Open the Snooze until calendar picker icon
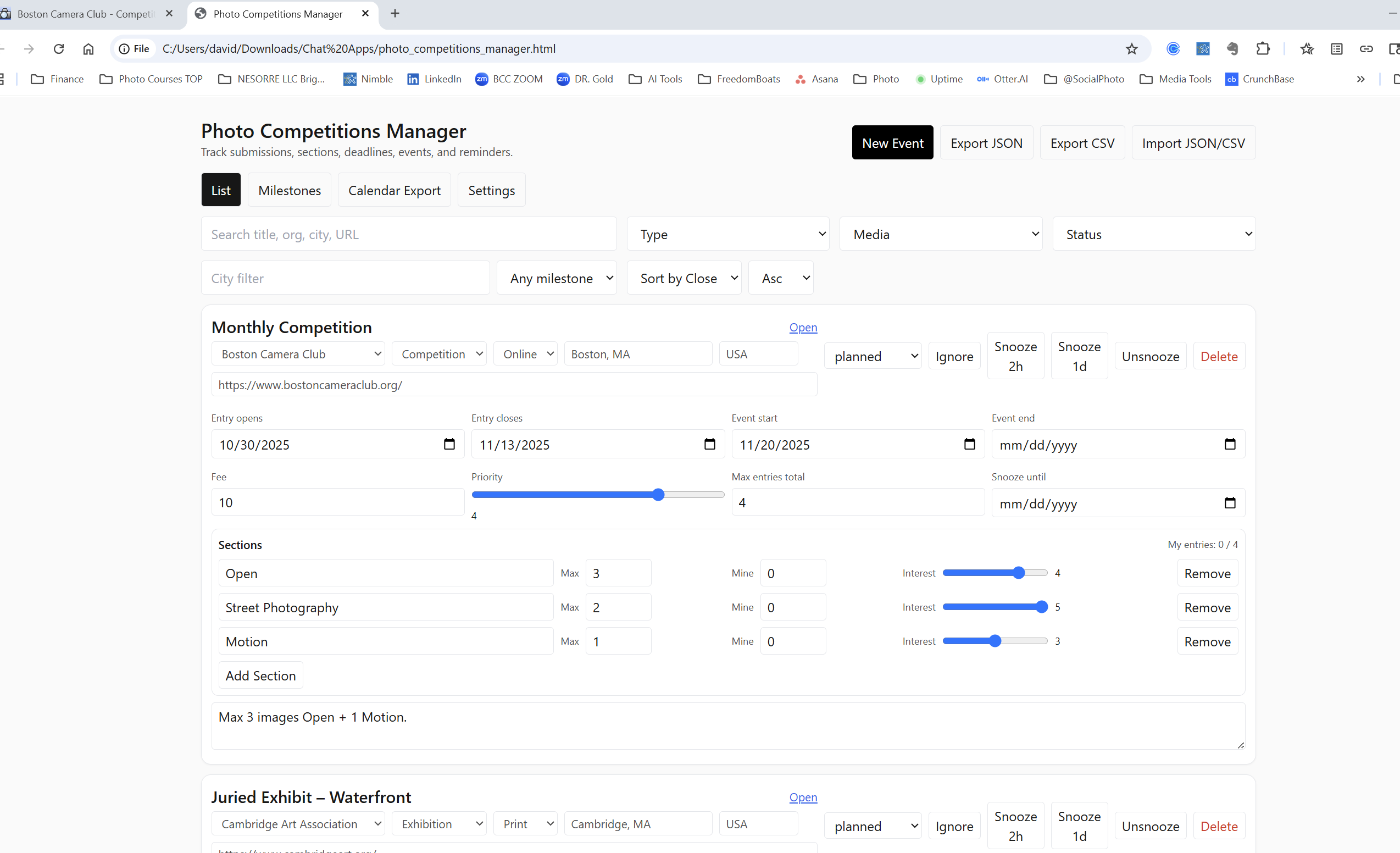The image size is (1400, 853). tap(1230, 502)
